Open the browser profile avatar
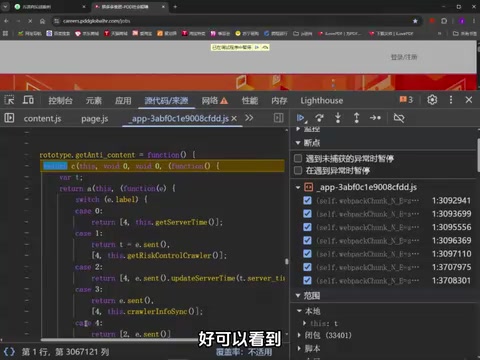This screenshot has height=360, width=480. (x=462, y=21)
